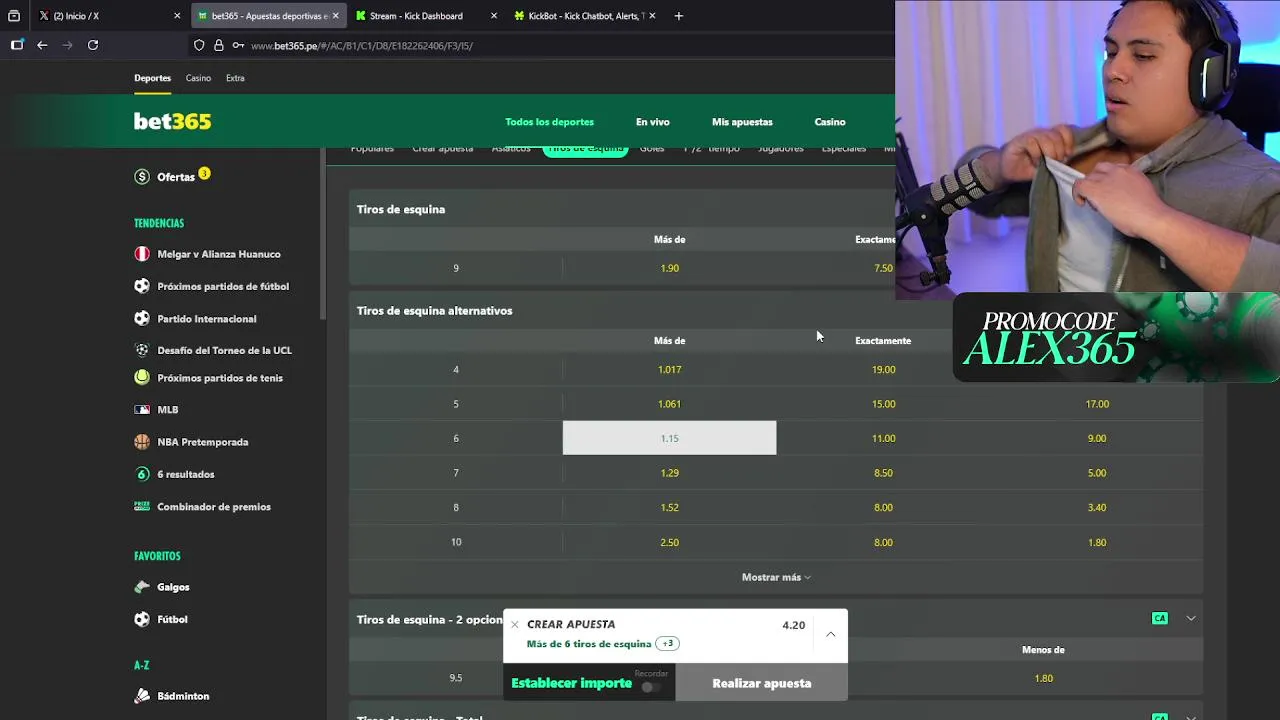Viewport: 1280px width, 720px height.
Task: Click the padlock site info icon
Action: pyautogui.click(x=218, y=45)
